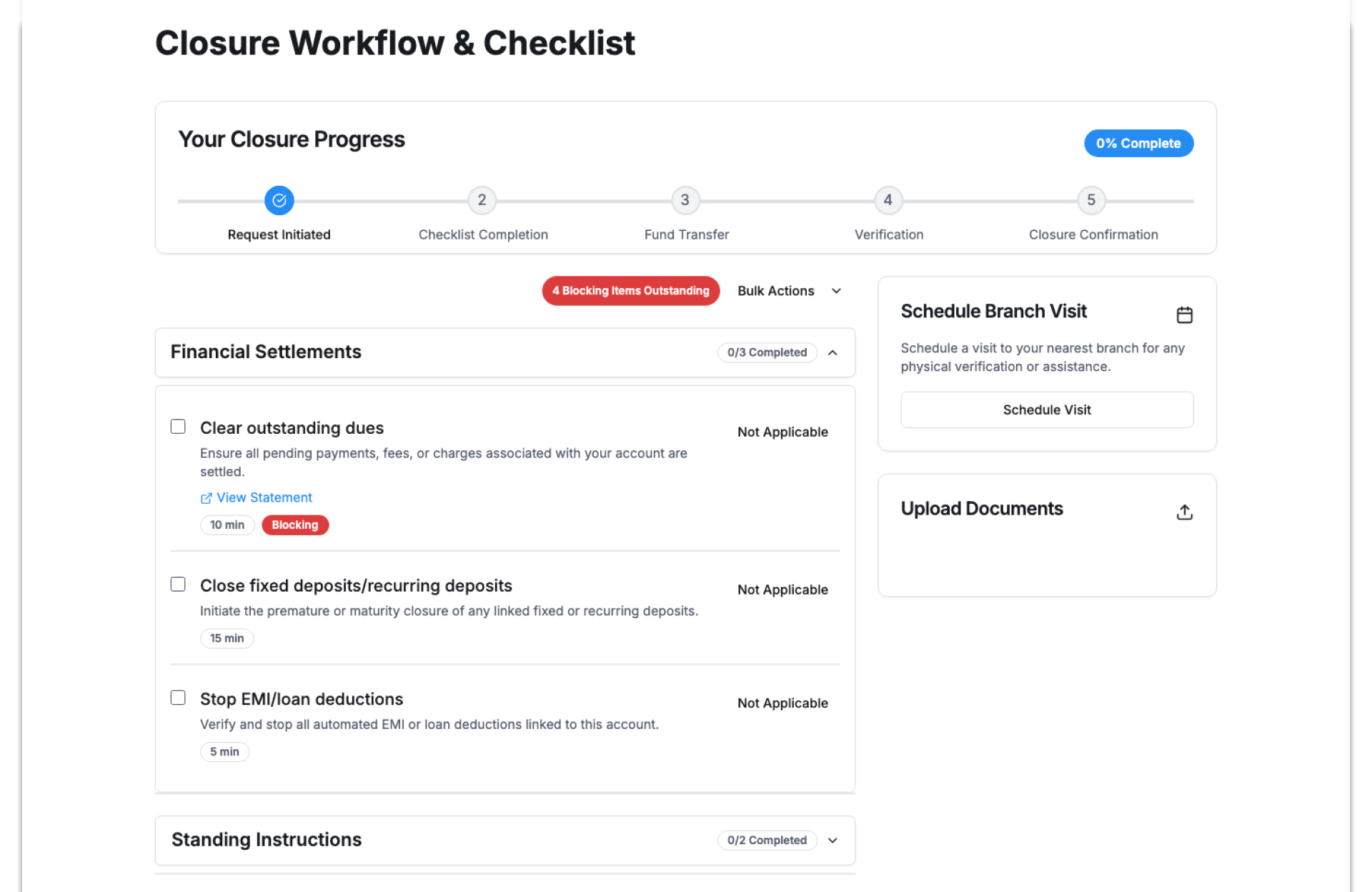Click the calendar icon in Schedule Branch Visit

[1184, 314]
